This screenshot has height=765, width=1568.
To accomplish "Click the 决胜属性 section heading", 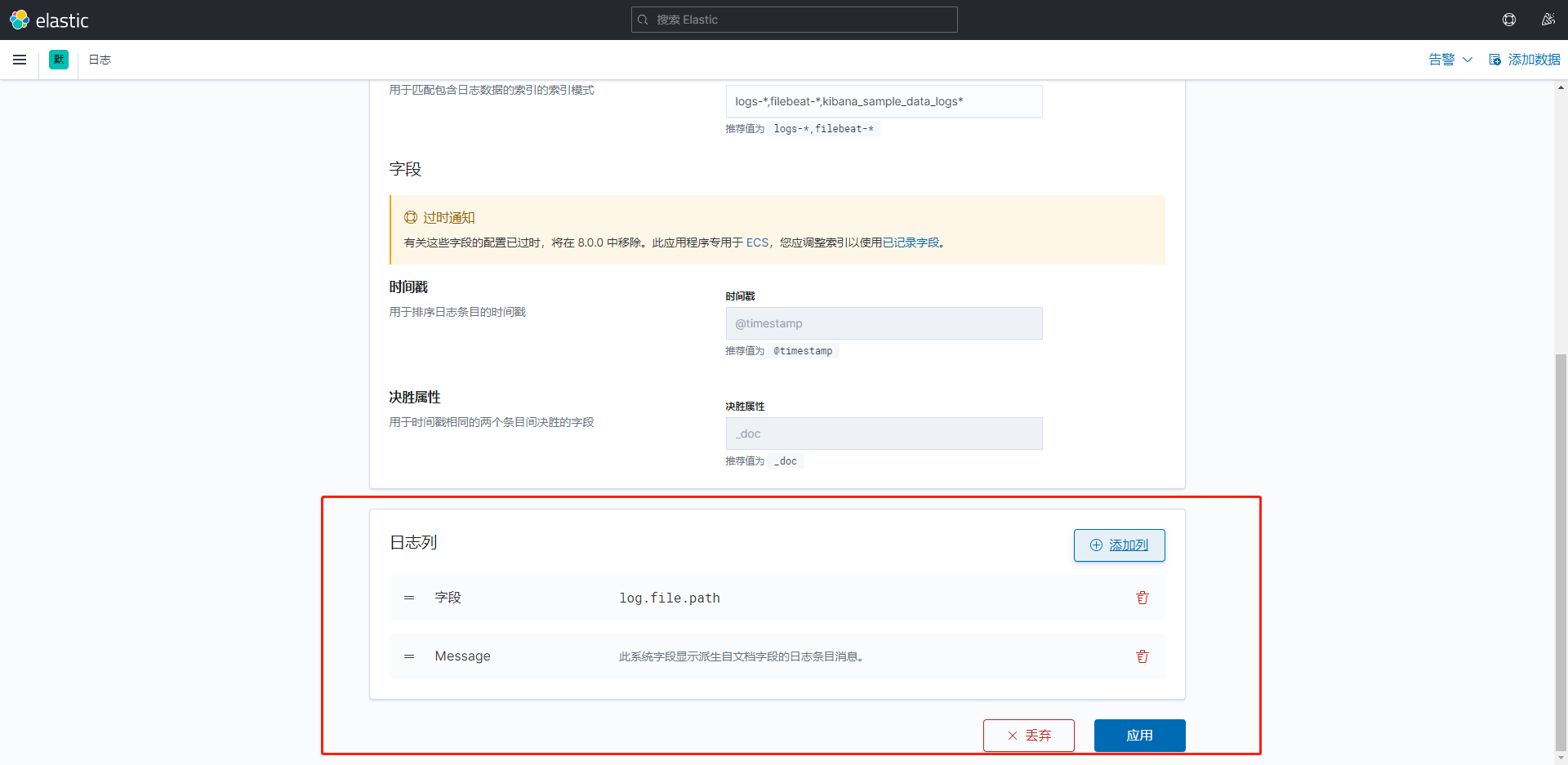I will pyautogui.click(x=415, y=398).
